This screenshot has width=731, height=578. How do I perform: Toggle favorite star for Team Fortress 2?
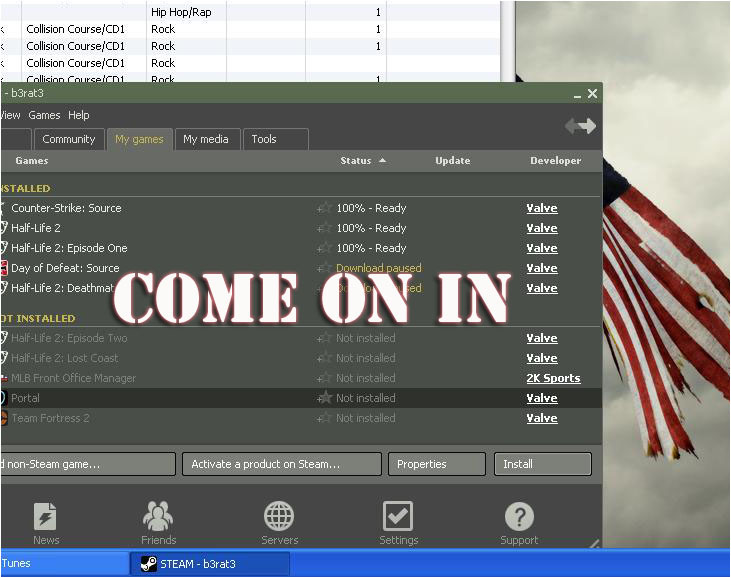coord(324,418)
